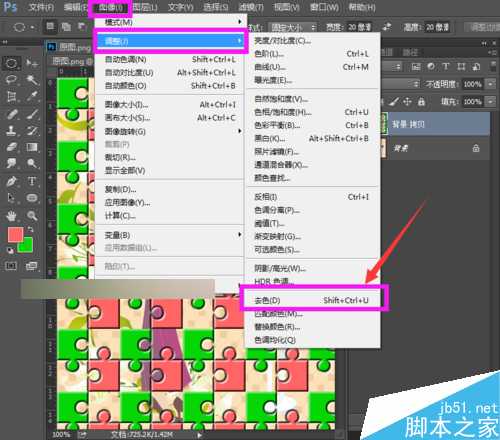Select the Zoom tool in toolbox

pos(32,216)
